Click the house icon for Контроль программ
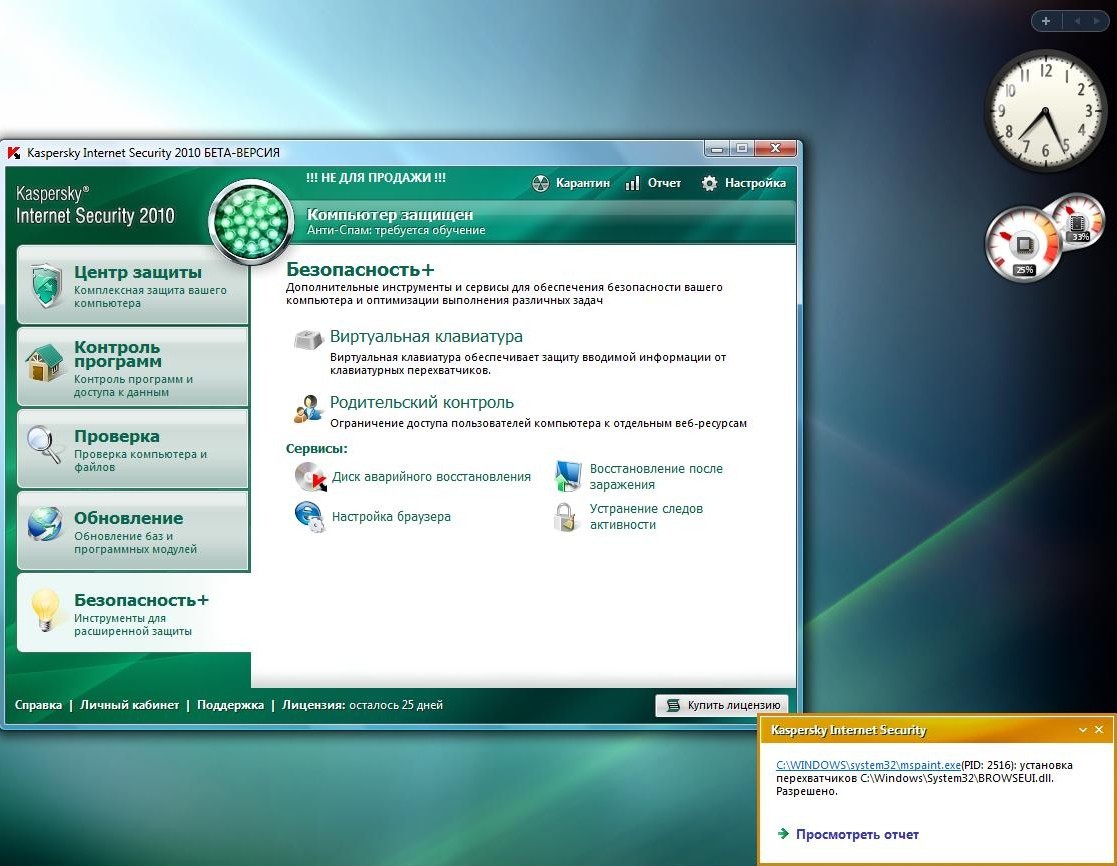1117x866 pixels. click(x=44, y=363)
